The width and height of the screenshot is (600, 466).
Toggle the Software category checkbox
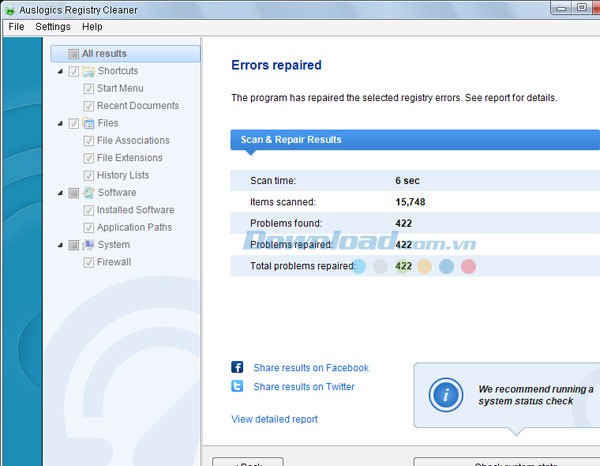click(73, 193)
